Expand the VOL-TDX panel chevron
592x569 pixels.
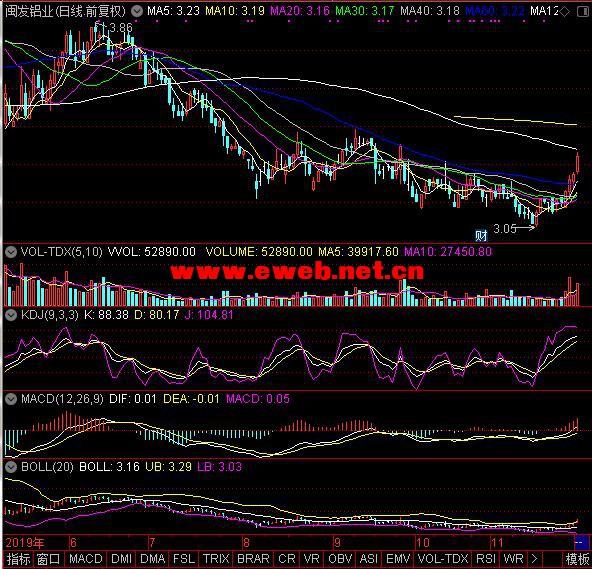click(x=11, y=252)
